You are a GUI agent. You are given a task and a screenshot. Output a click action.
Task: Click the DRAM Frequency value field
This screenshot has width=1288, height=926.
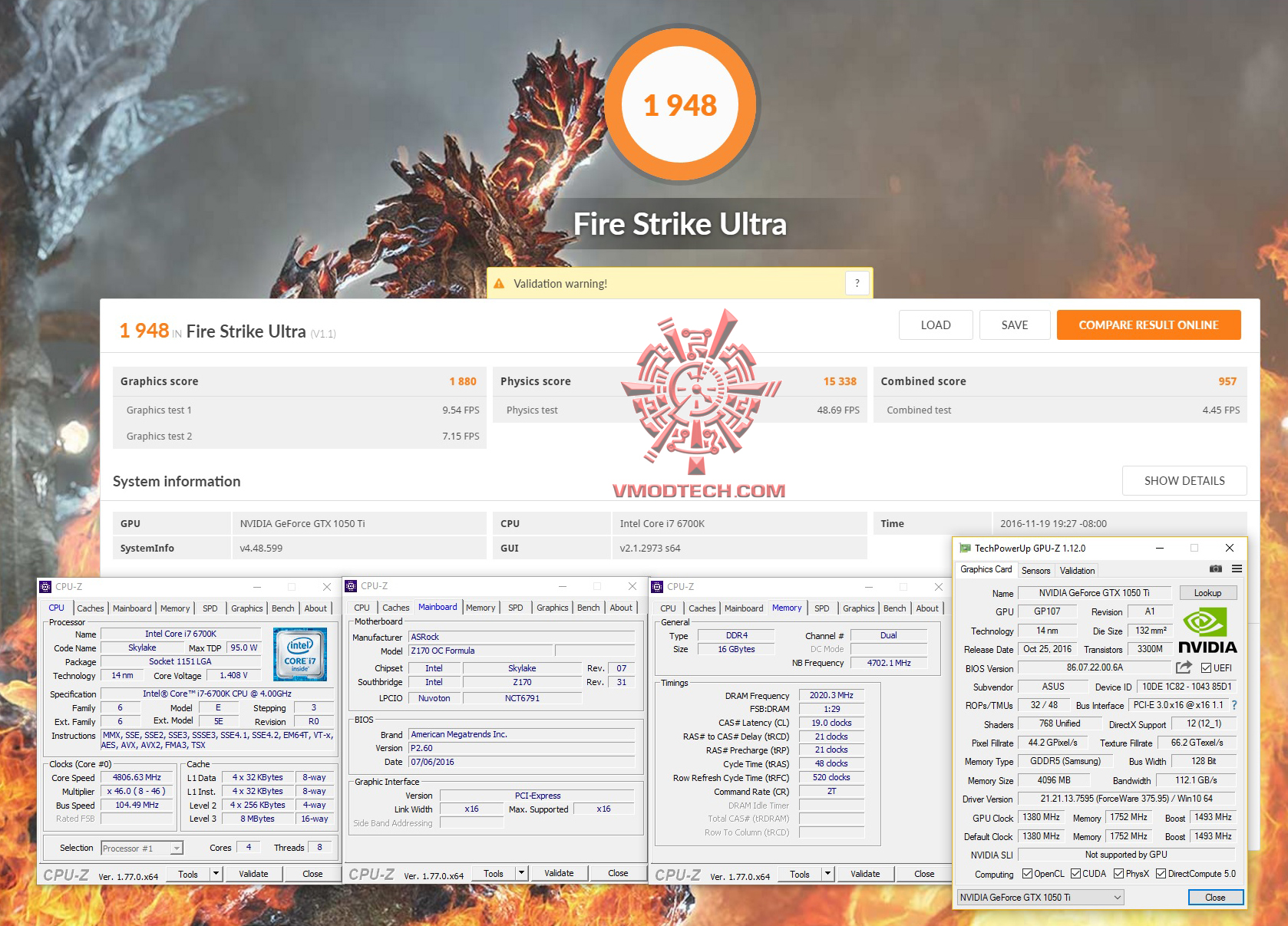coord(831,696)
